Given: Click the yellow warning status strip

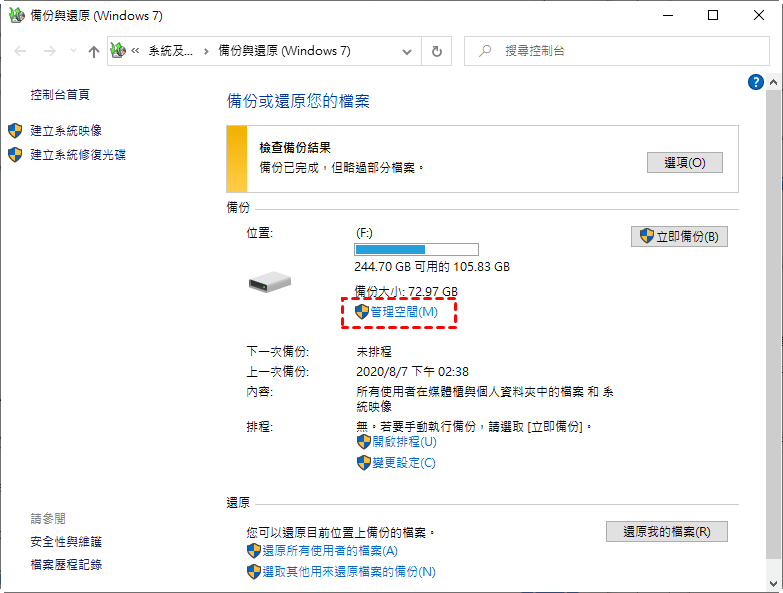Looking at the screenshot, I should point(237,159).
